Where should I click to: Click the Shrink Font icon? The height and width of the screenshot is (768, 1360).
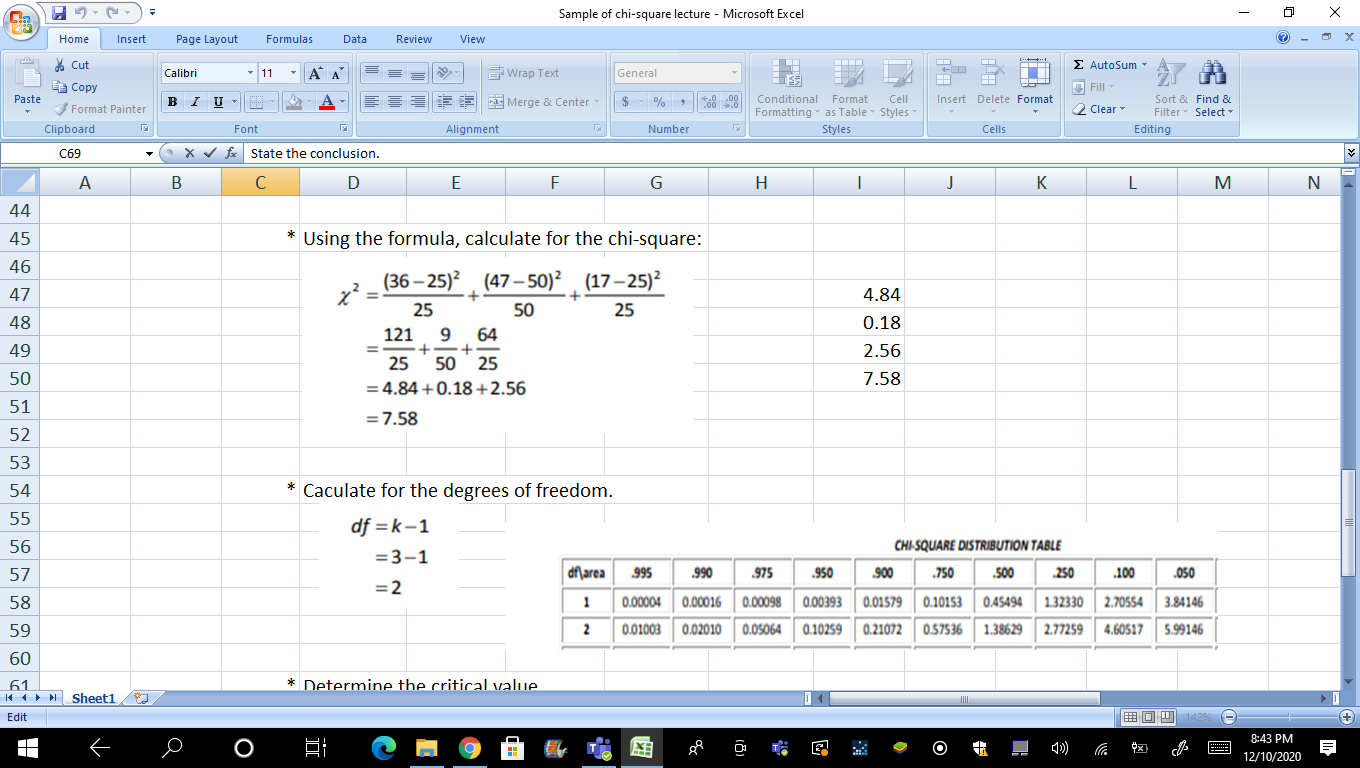tap(337, 73)
